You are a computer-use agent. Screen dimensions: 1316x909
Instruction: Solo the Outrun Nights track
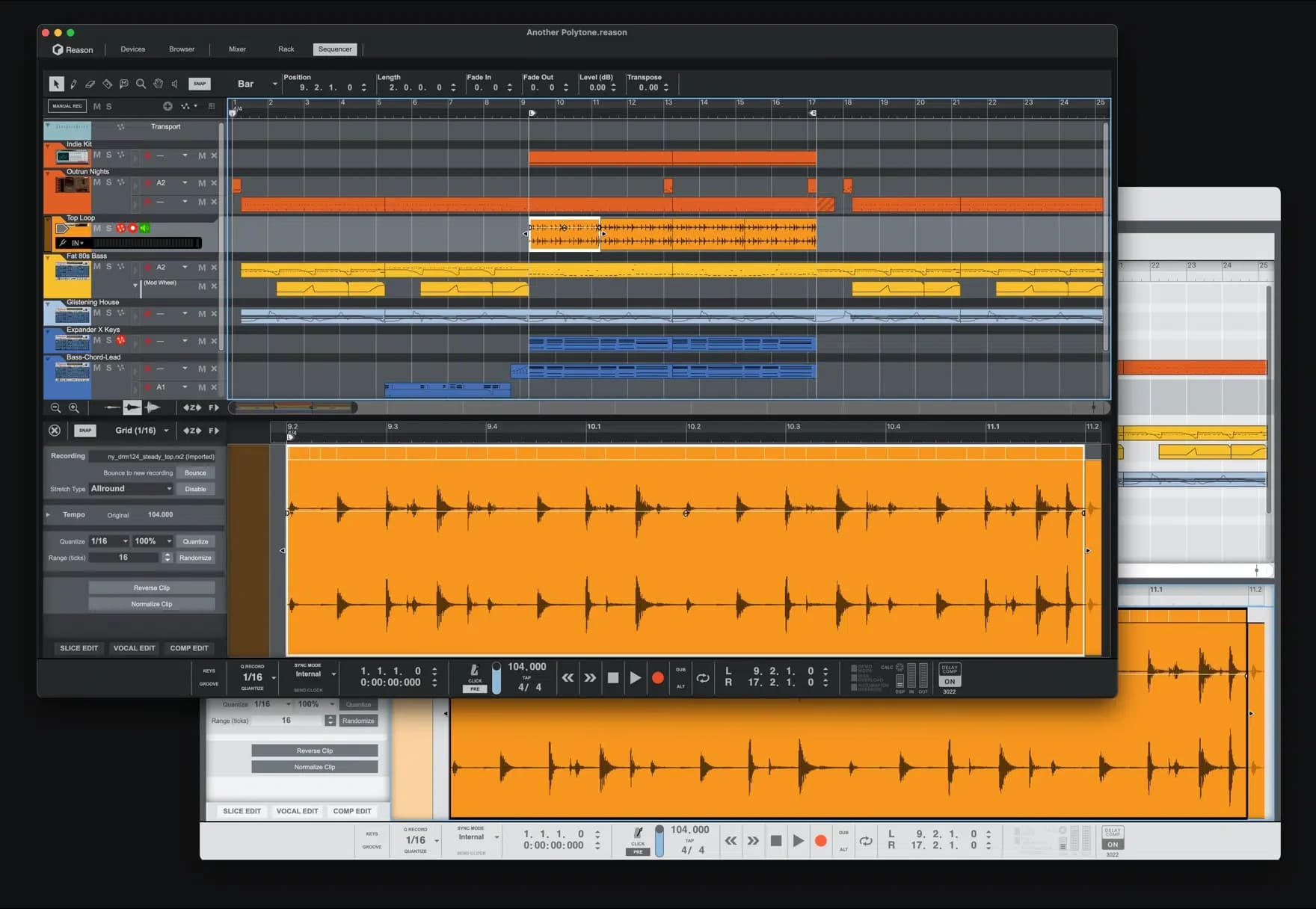[109, 182]
